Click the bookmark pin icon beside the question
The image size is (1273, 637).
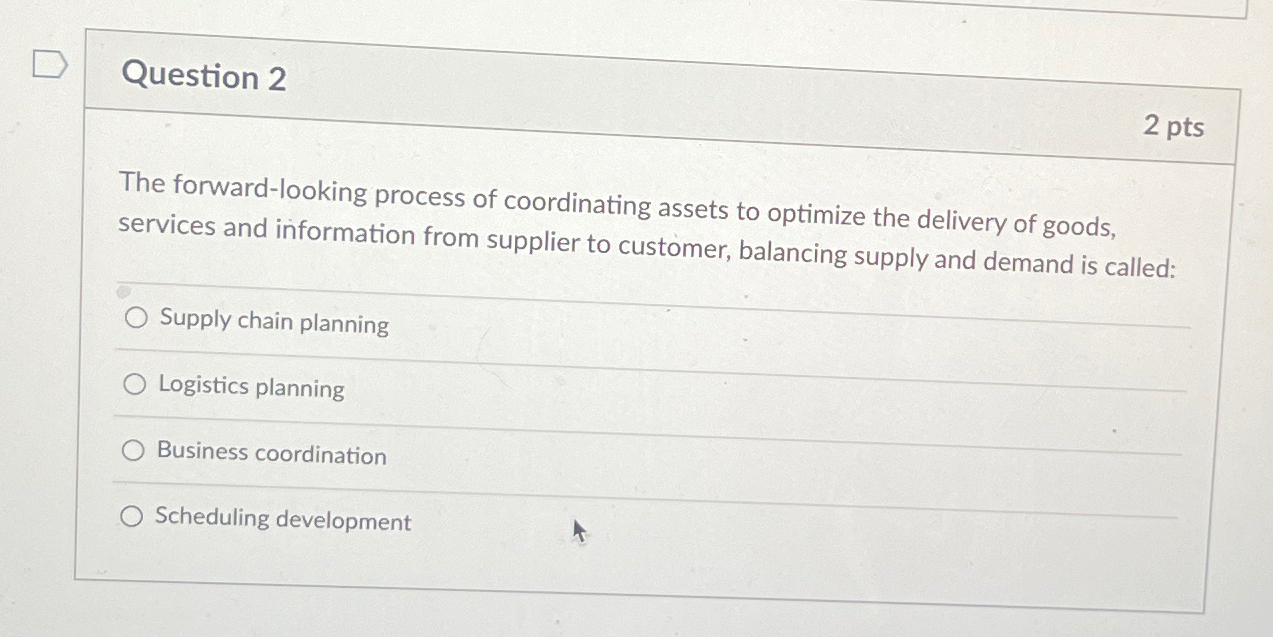48,65
